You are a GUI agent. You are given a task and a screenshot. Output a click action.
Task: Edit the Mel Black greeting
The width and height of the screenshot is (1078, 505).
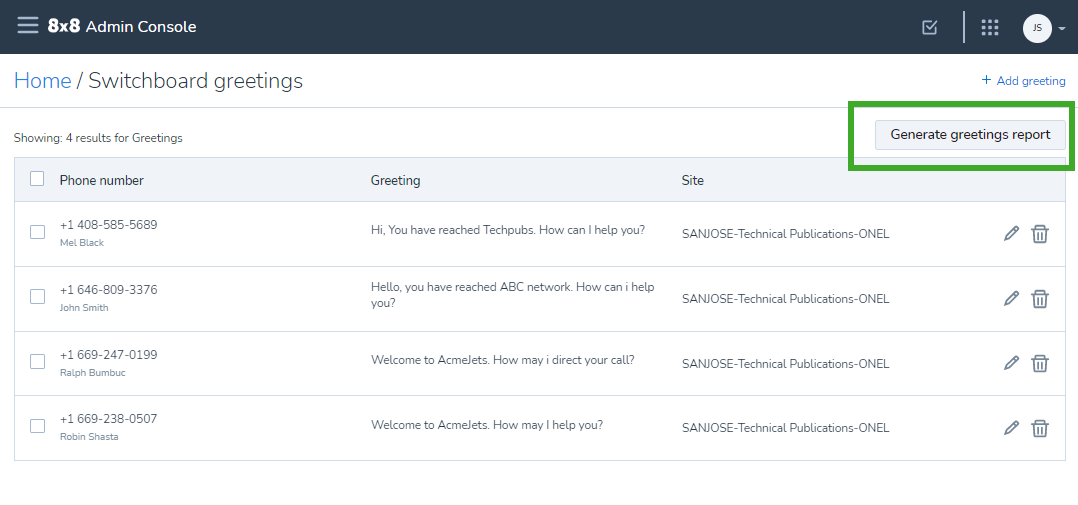pyautogui.click(x=1011, y=234)
